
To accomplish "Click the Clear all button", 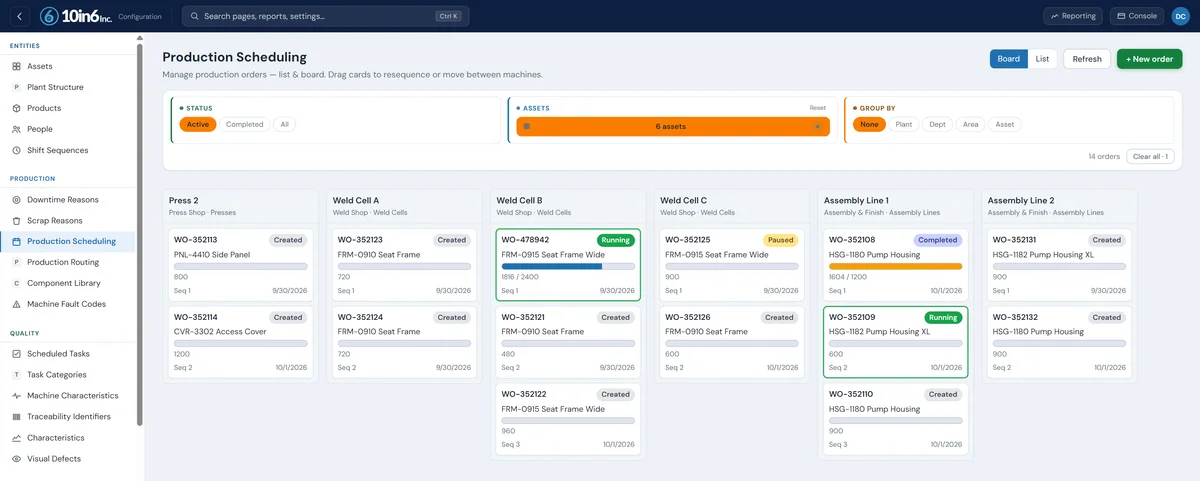I will 1151,156.
